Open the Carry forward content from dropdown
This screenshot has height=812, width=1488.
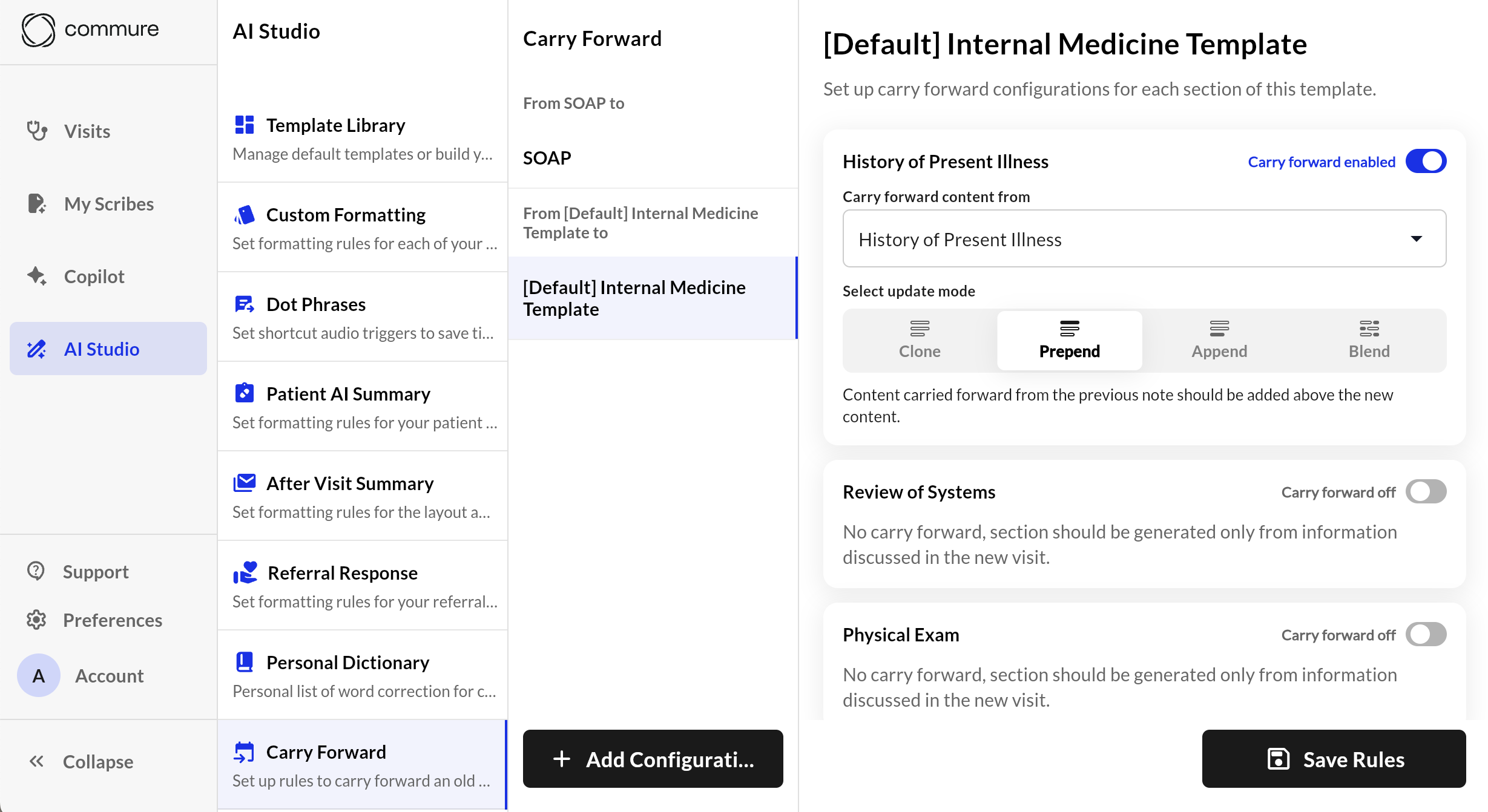[1144, 239]
